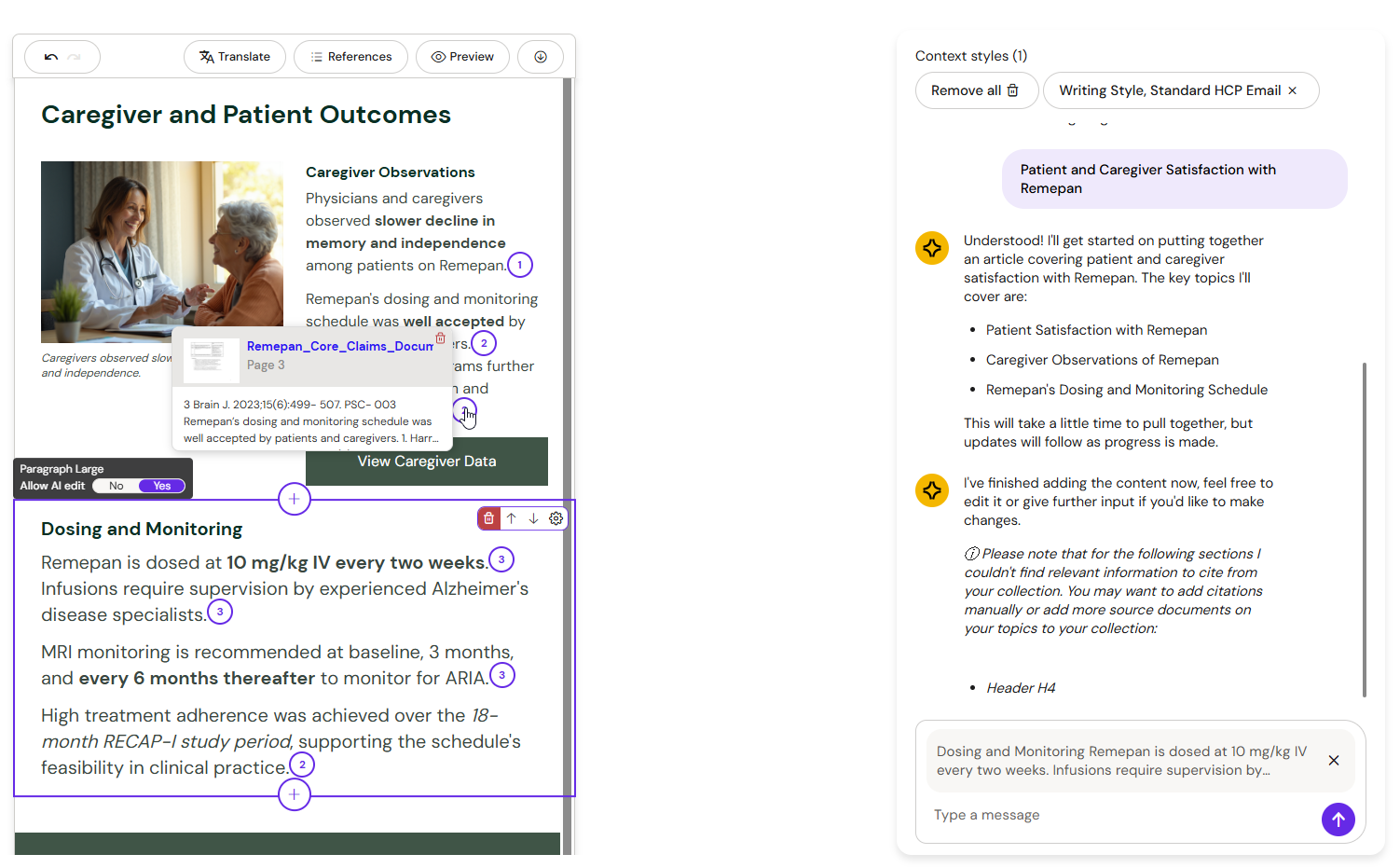This screenshot has height=868, width=1400.
Task: Click the redo arrow in the editor toolbar
Action: click(x=75, y=57)
